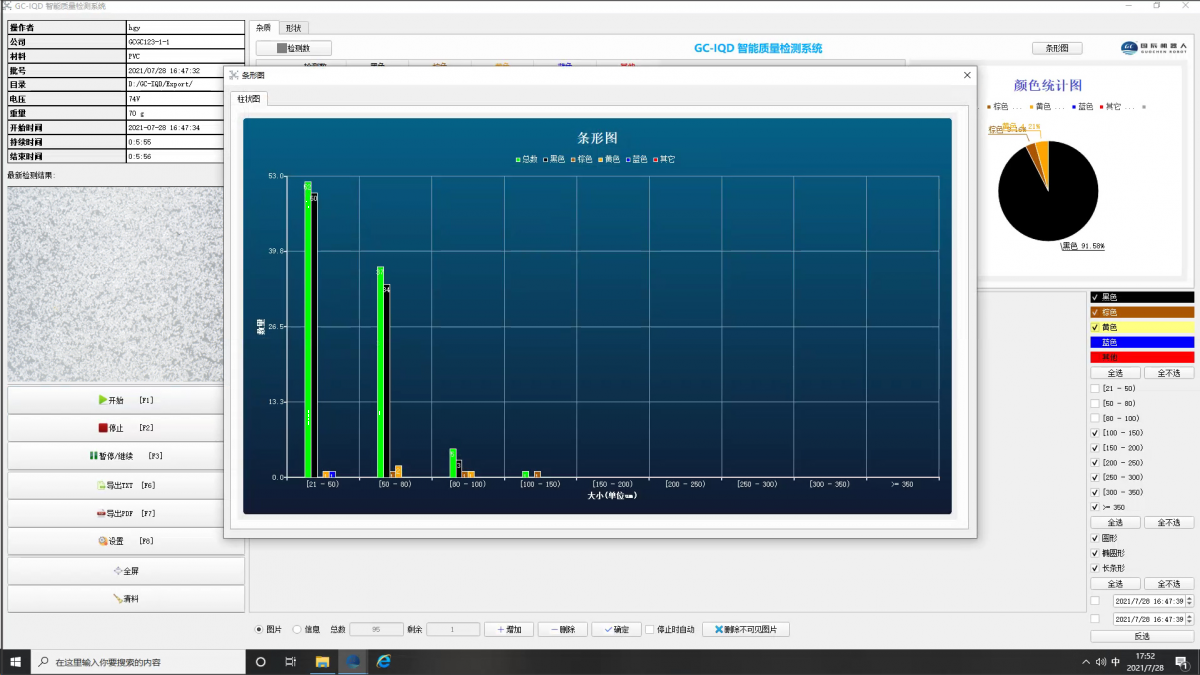Switch to the 形状 tab
The width and height of the screenshot is (1200, 675).
tap(292, 28)
